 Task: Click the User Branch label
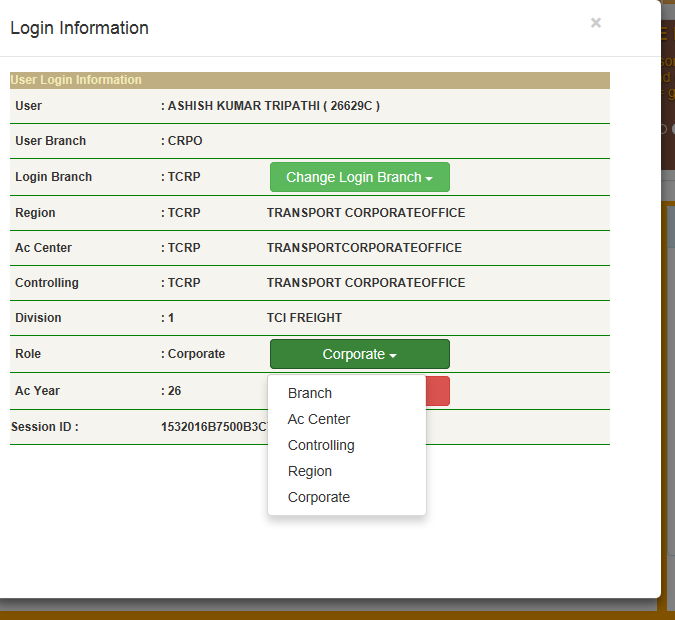coord(51,141)
